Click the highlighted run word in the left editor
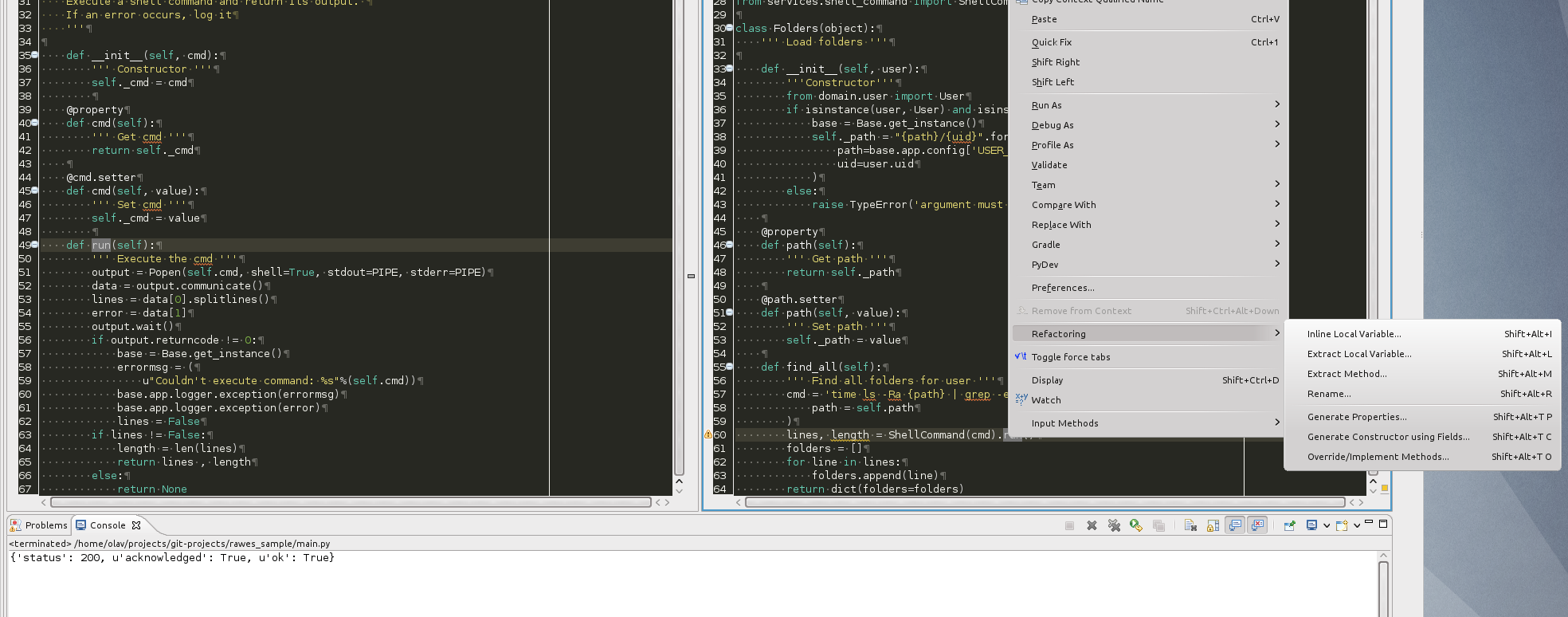This screenshot has width=1568, height=617. tap(101, 245)
